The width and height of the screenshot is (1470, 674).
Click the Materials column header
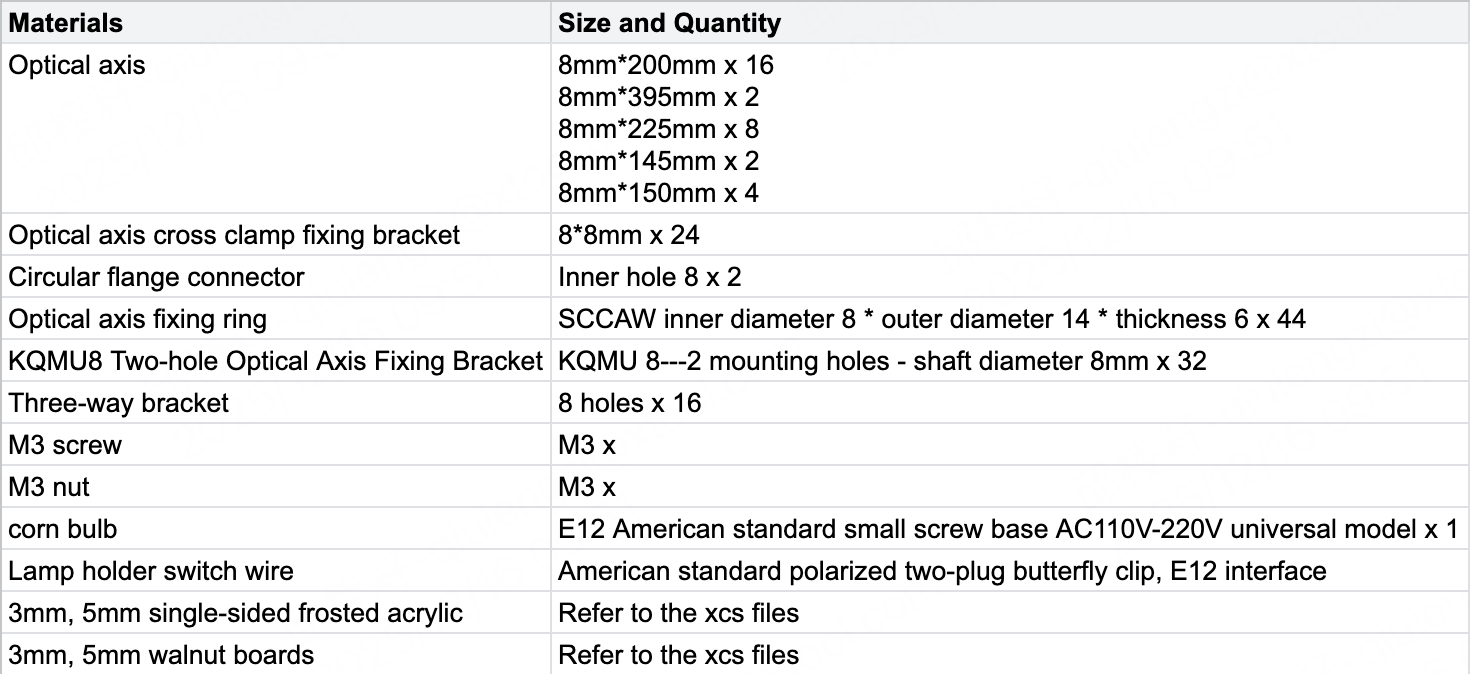pyautogui.click(x=66, y=22)
